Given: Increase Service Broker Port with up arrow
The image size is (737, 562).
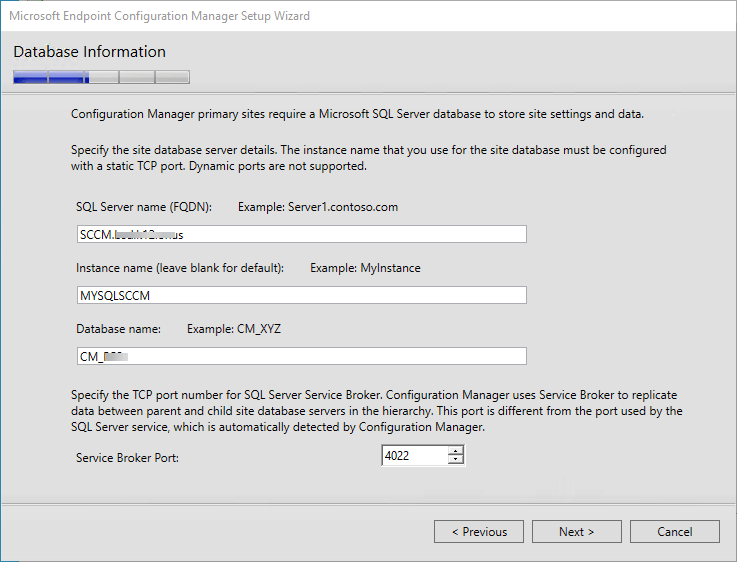Looking at the screenshot, I should click(455, 451).
